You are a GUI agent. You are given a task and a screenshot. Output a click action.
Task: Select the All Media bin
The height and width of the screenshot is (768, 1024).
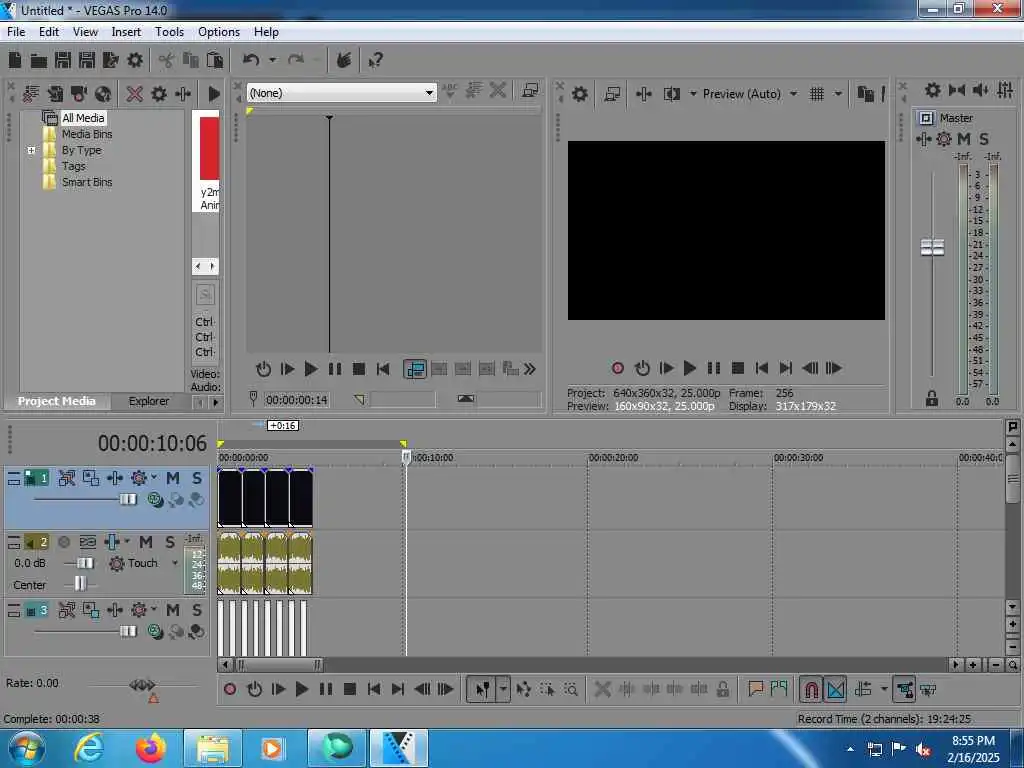point(83,118)
